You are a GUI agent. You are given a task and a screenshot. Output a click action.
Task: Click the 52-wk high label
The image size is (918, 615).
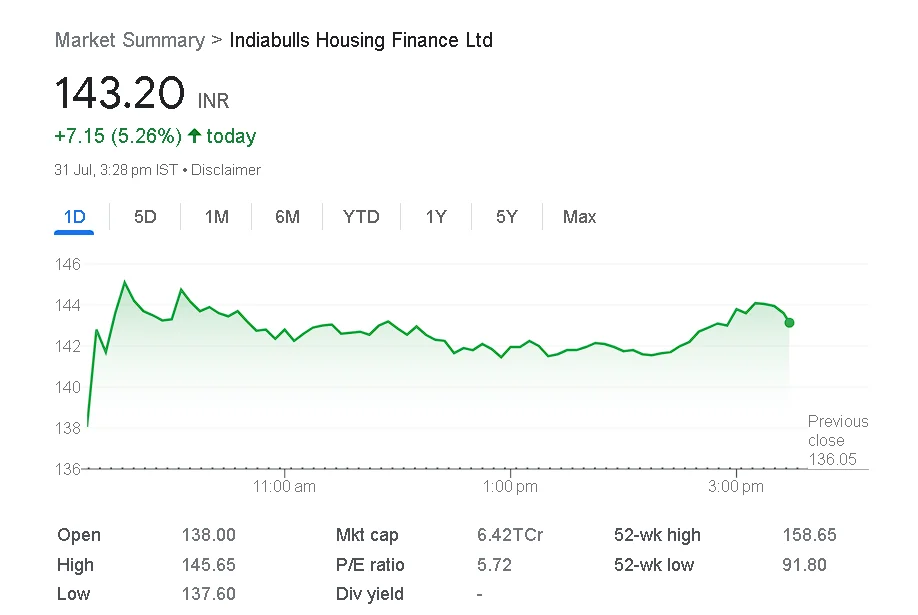point(657,535)
